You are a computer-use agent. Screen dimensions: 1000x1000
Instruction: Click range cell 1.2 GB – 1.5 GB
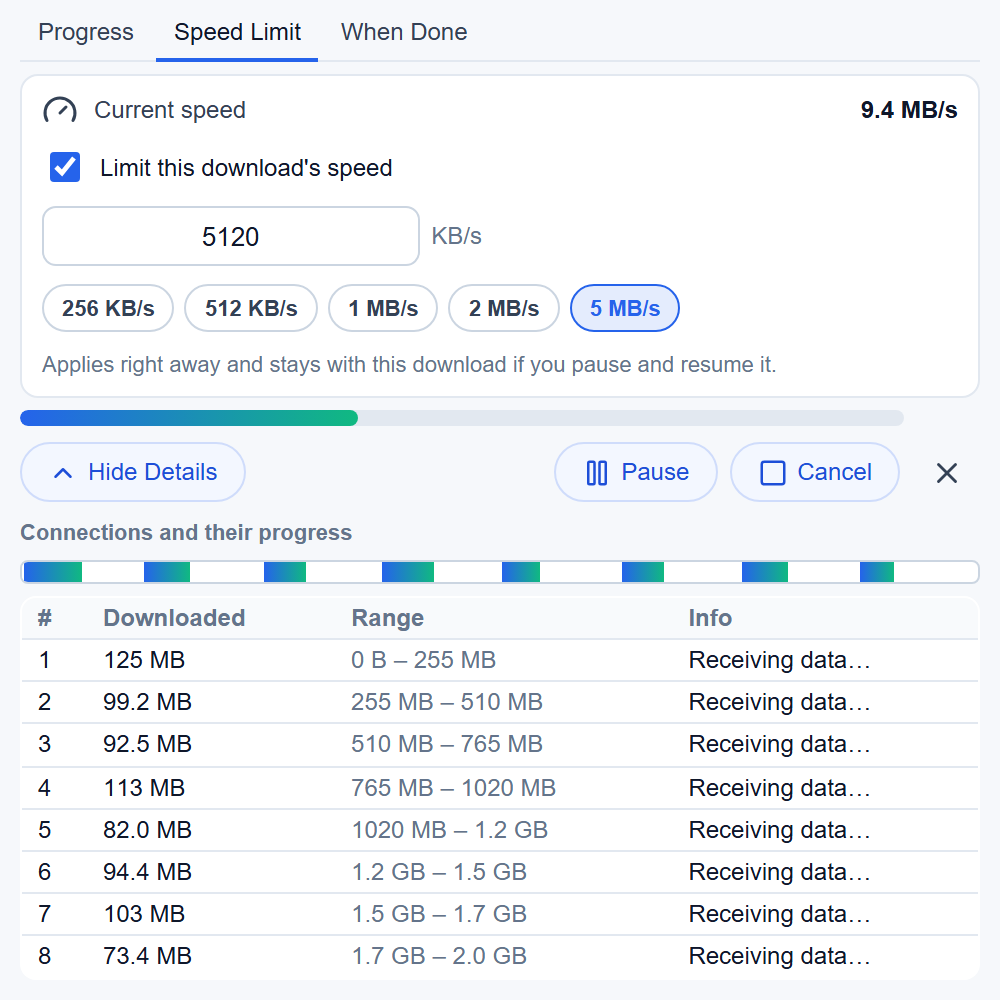(x=439, y=872)
